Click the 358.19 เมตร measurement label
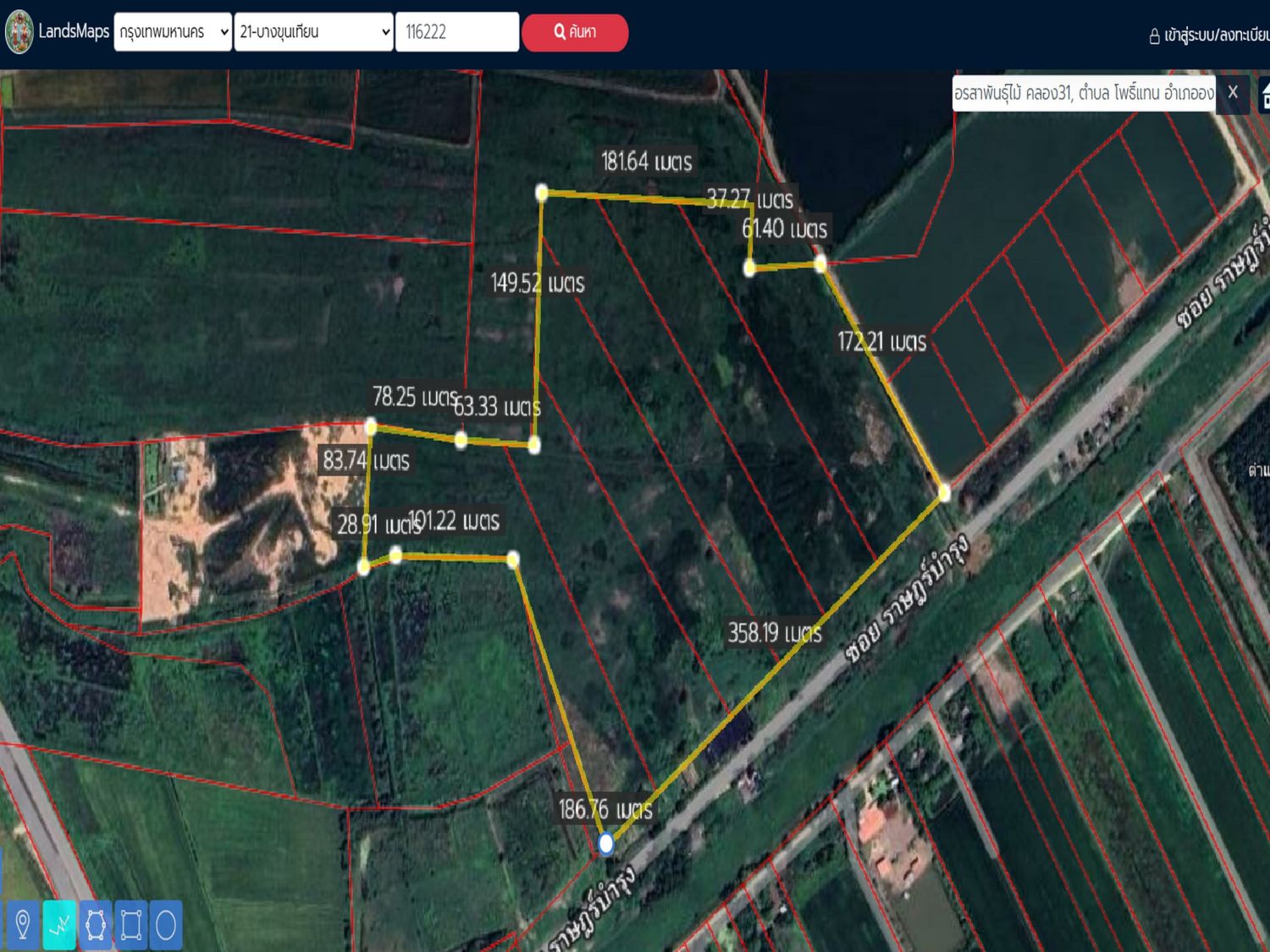The image size is (1270, 952). (x=775, y=633)
